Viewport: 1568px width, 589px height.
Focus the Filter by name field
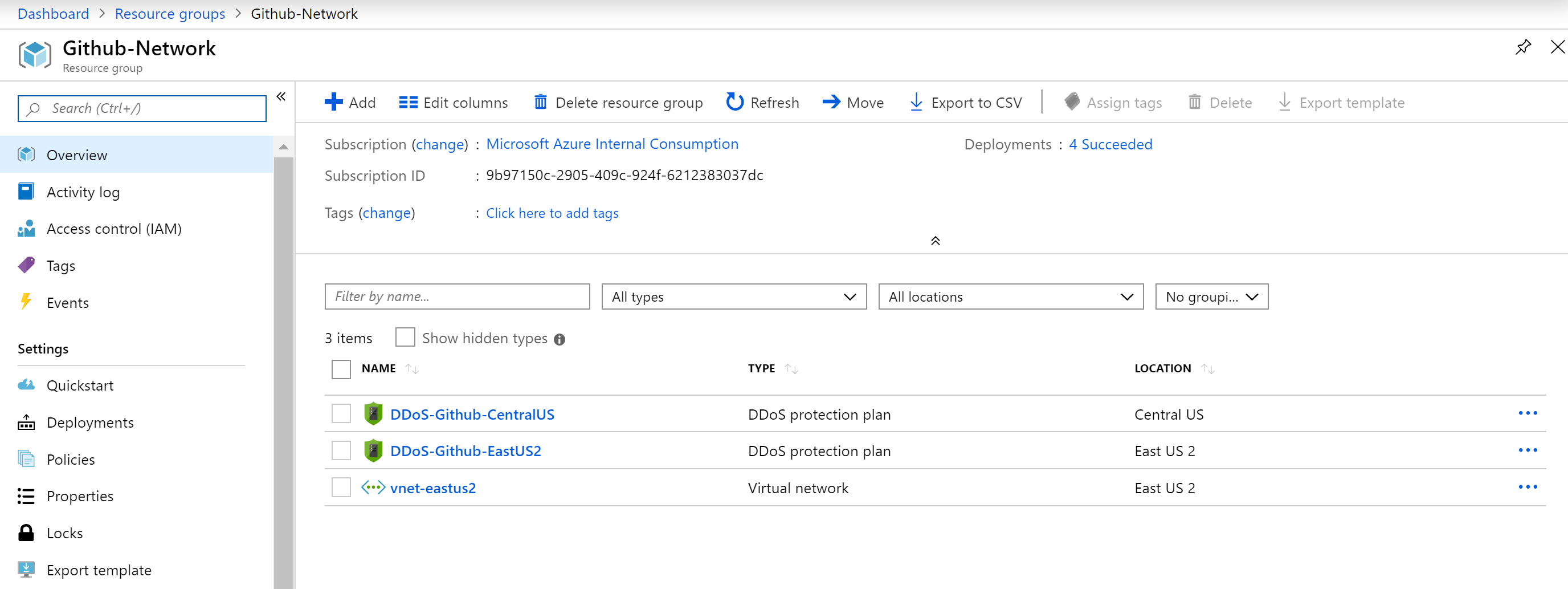[x=457, y=296]
